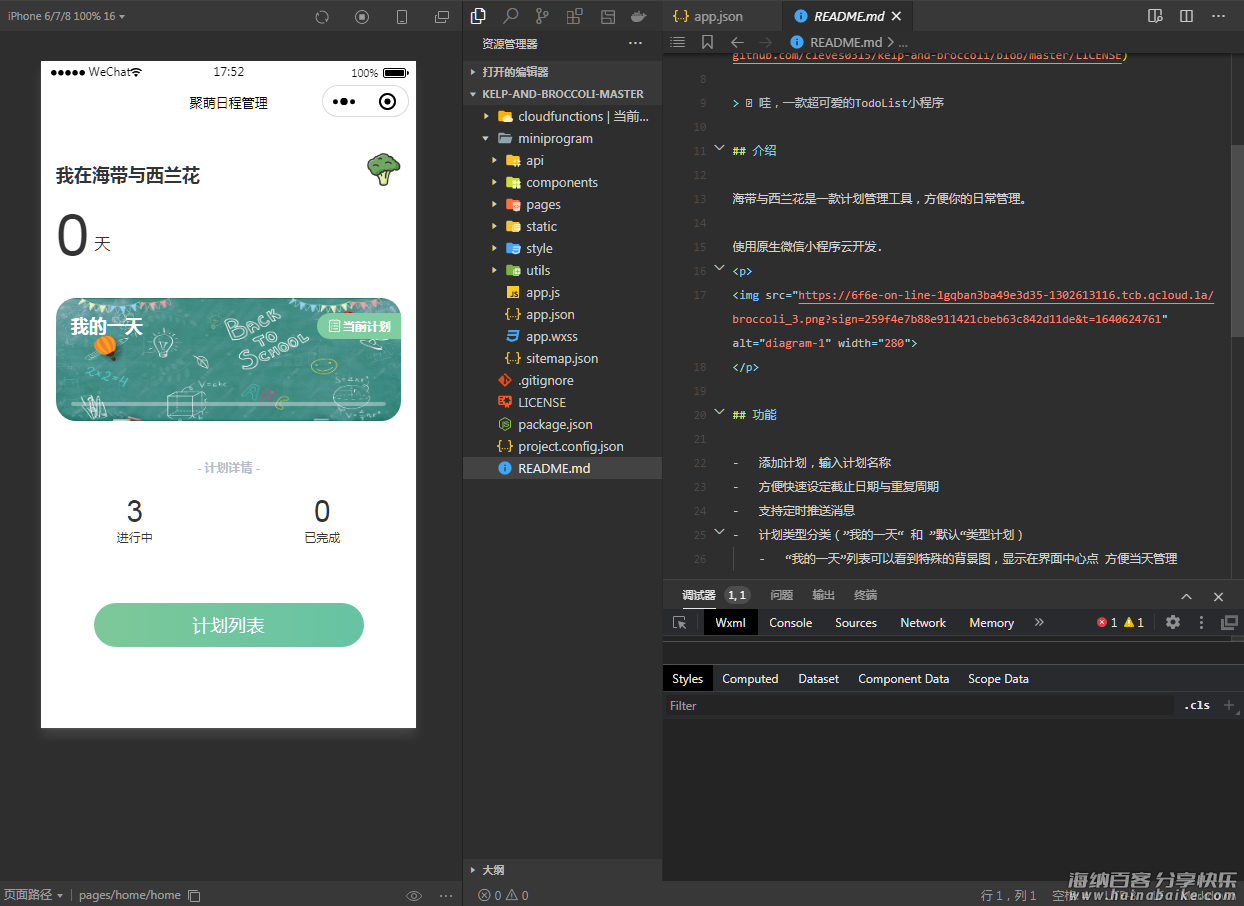
Task: Click the layout panel icon in activity bar
Action: 607,16
